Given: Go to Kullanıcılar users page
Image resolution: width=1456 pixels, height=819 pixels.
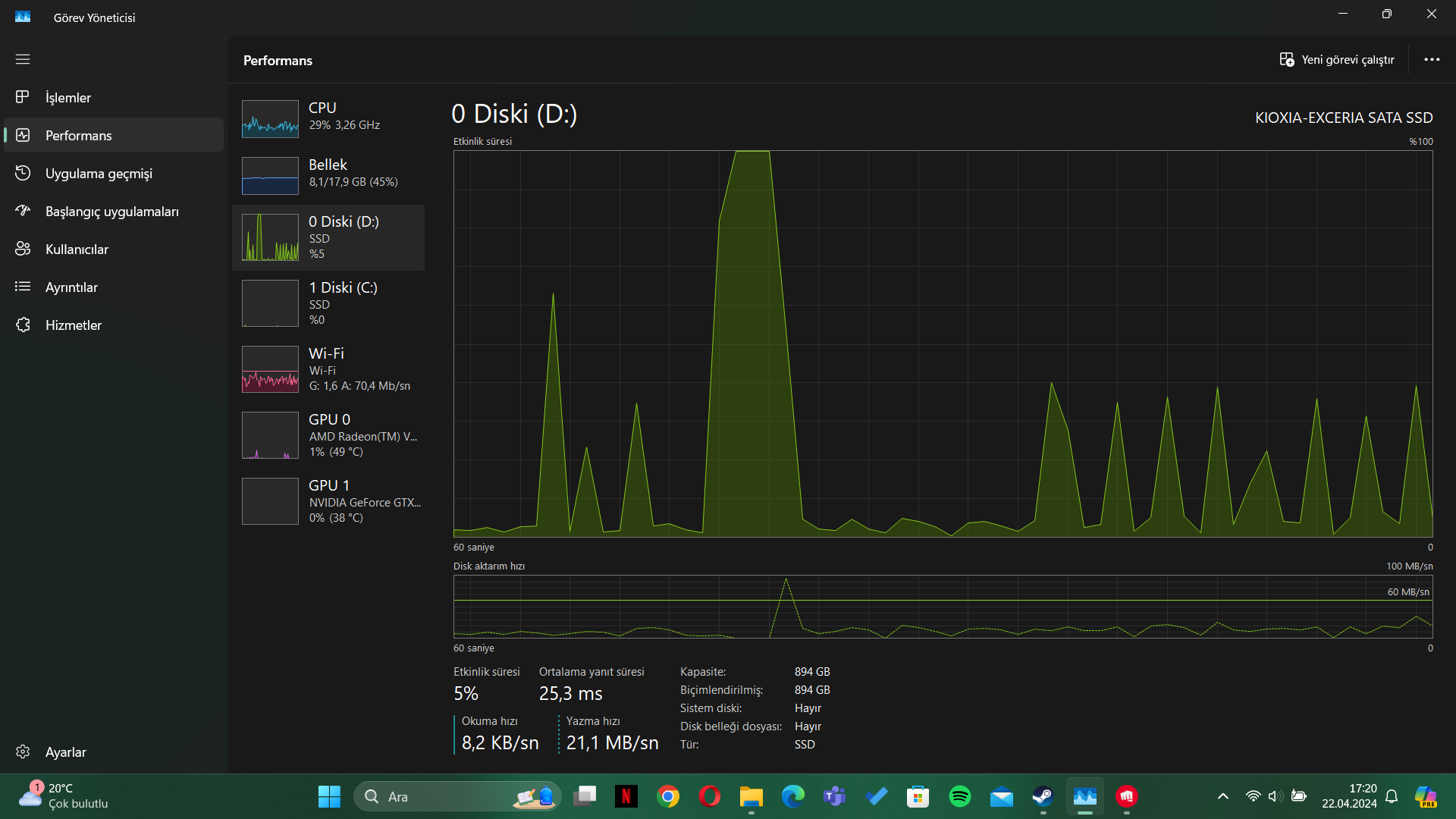Looking at the screenshot, I should point(77,249).
